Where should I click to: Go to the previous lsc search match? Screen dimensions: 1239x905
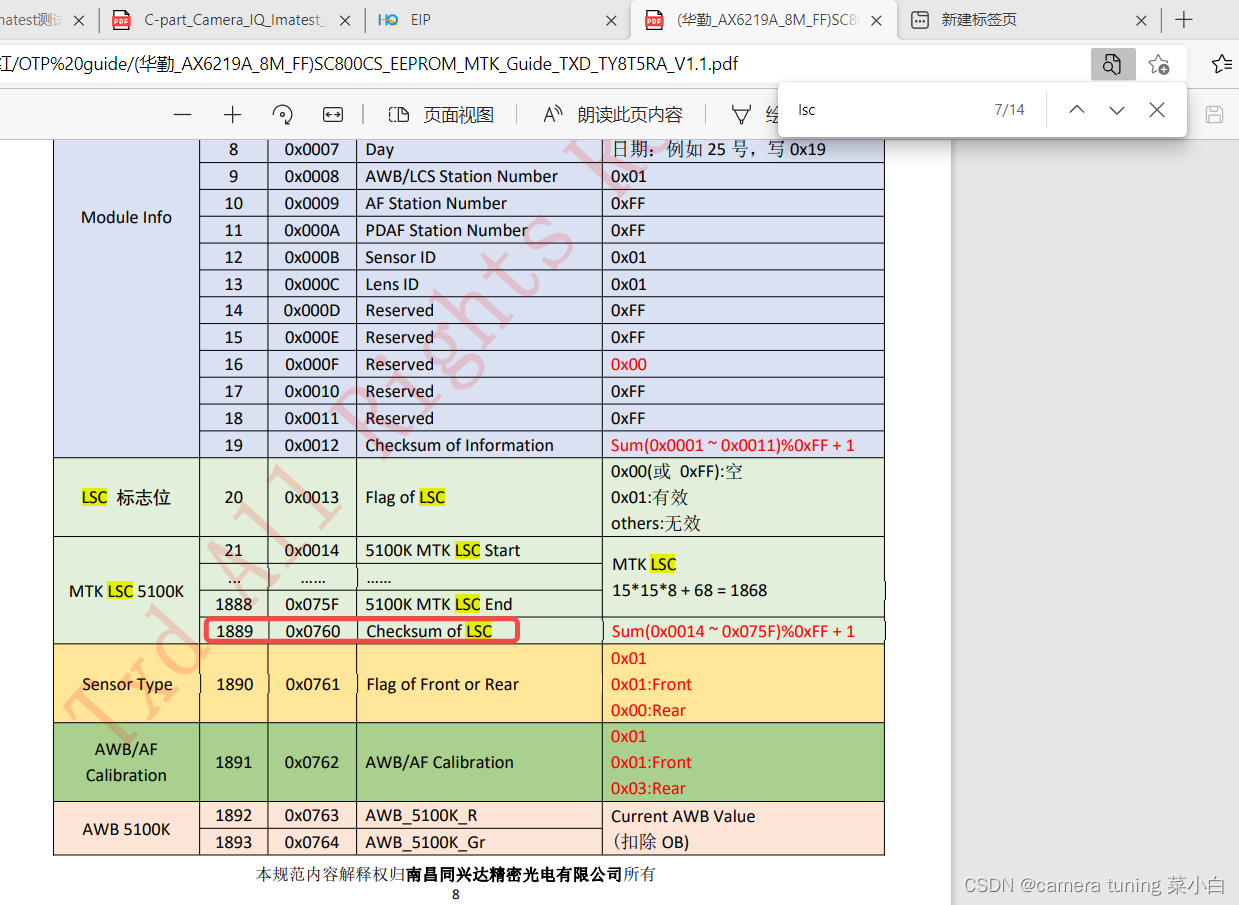(x=1076, y=109)
